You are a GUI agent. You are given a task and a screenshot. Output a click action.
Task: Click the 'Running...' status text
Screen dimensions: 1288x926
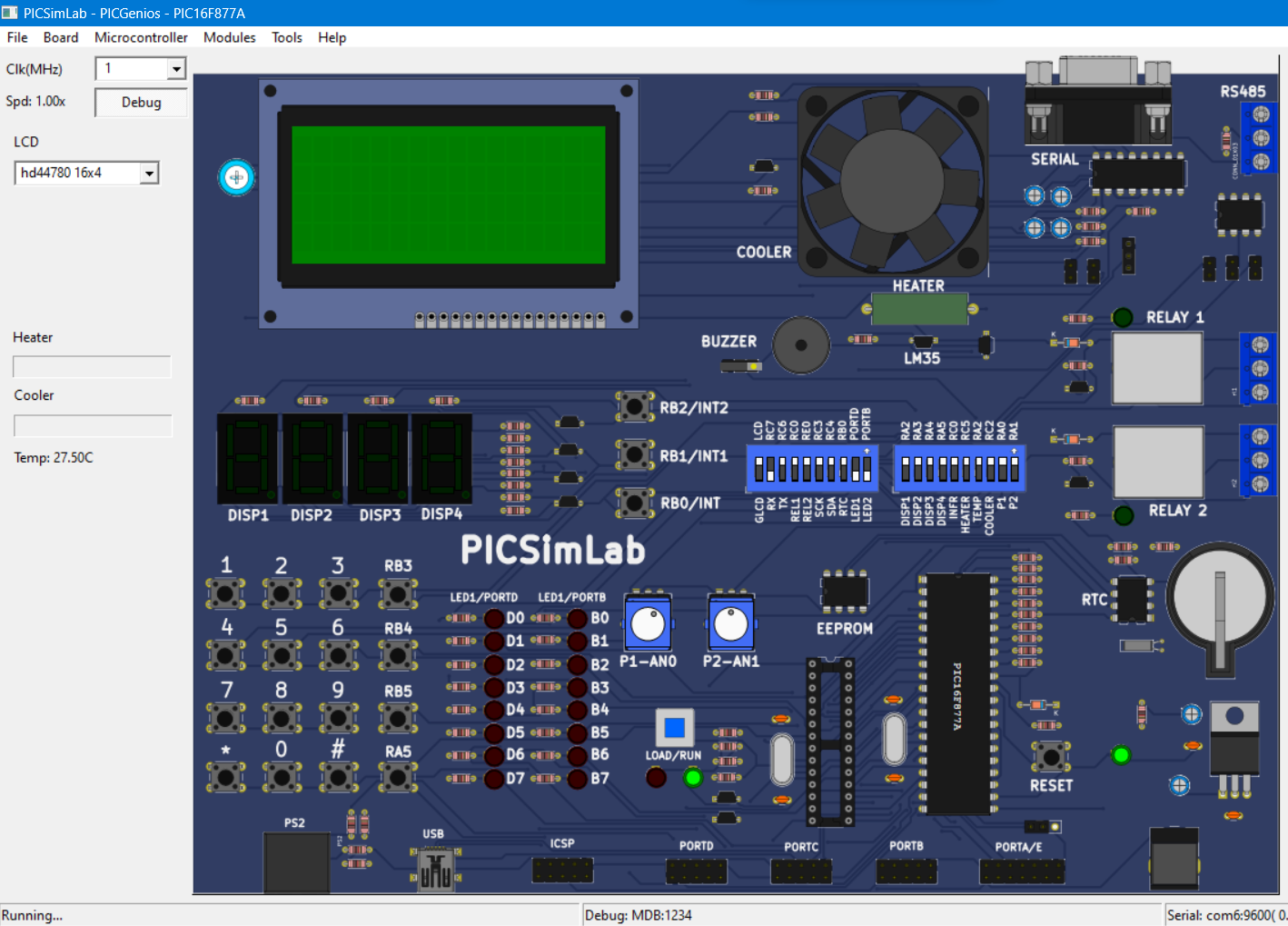coord(33,915)
